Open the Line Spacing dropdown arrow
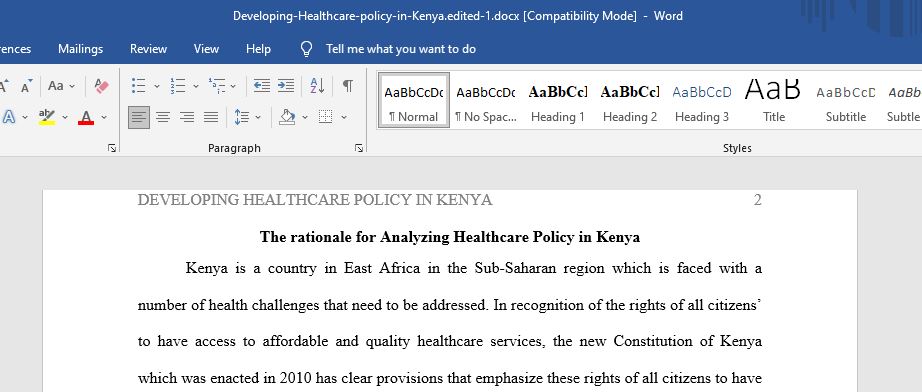 coord(258,118)
